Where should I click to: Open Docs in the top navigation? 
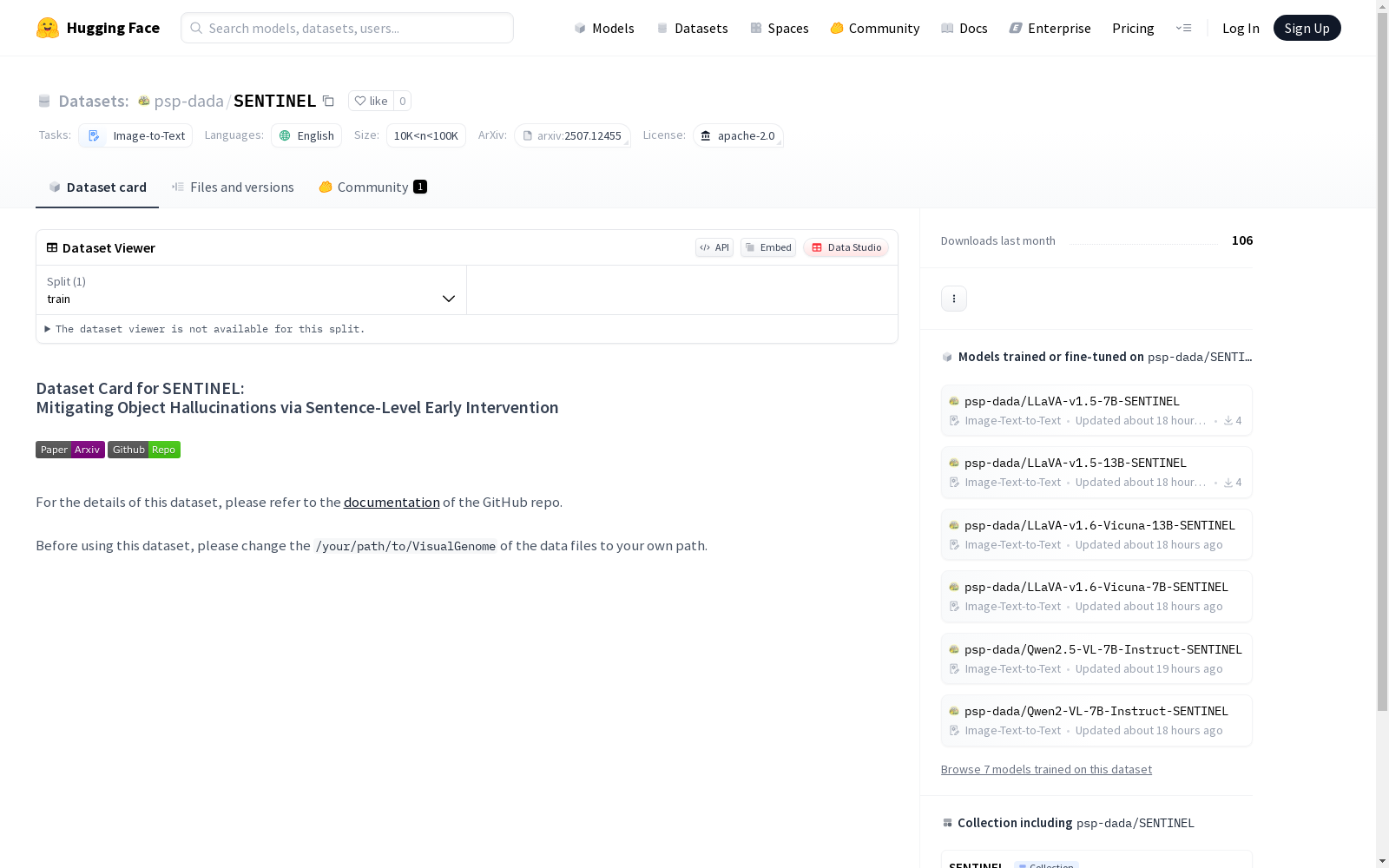964,28
